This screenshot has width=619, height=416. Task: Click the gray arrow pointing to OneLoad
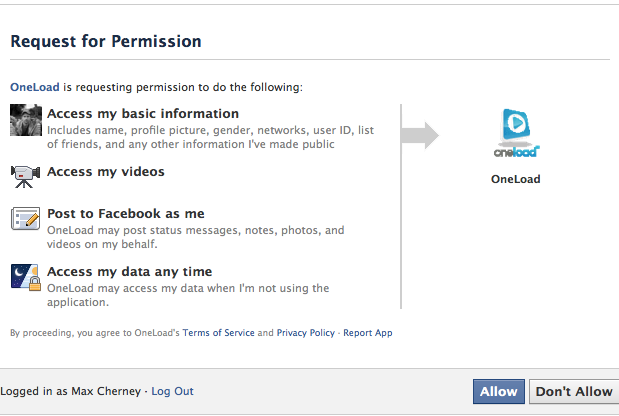(x=420, y=135)
